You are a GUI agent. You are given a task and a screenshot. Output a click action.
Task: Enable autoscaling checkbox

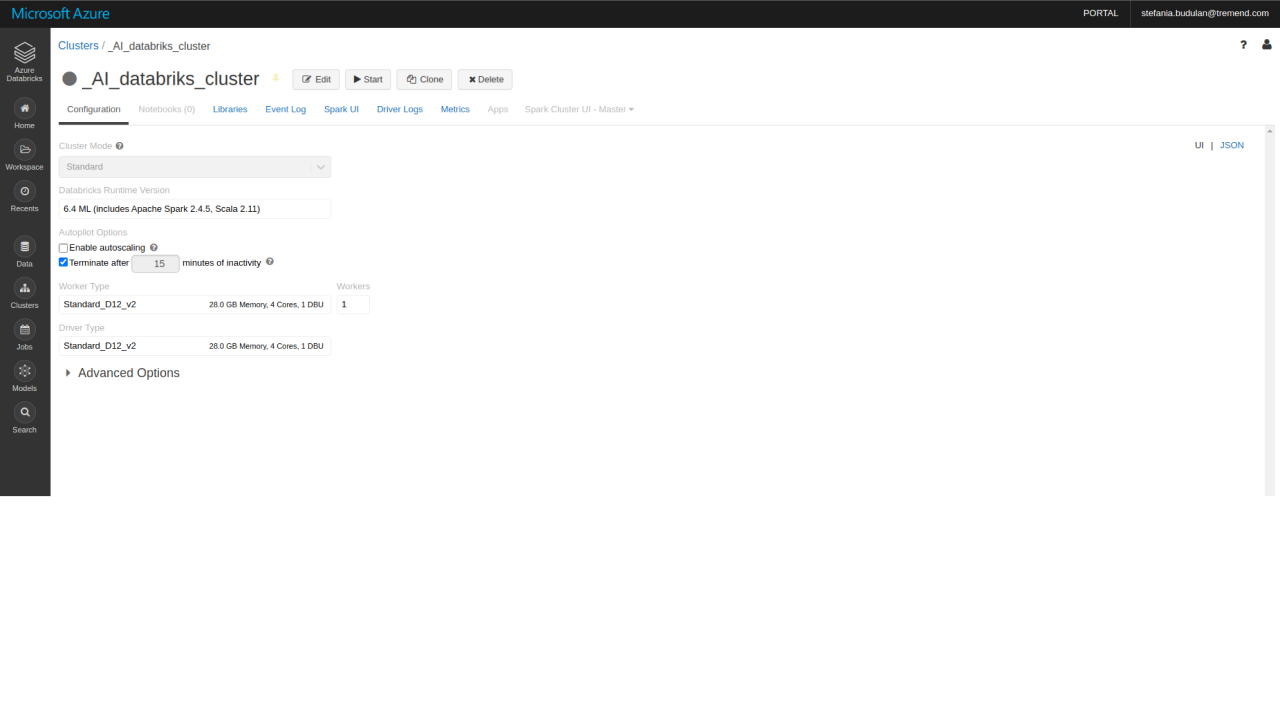[x=64, y=248]
